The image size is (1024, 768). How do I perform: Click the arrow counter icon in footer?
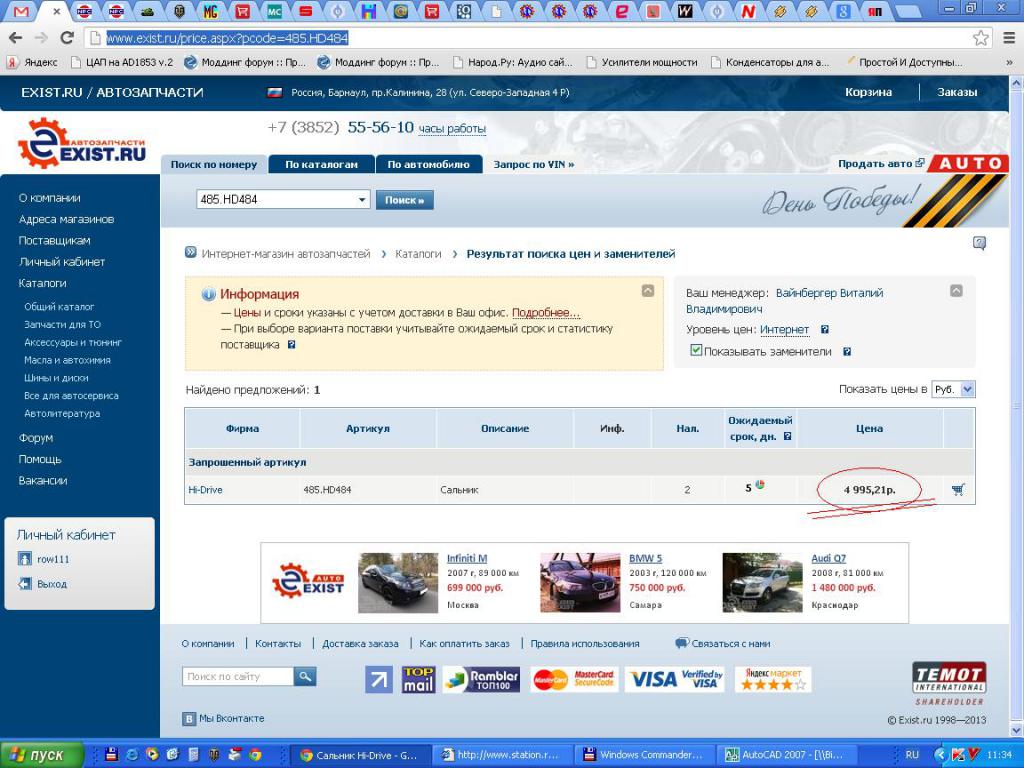tap(379, 680)
